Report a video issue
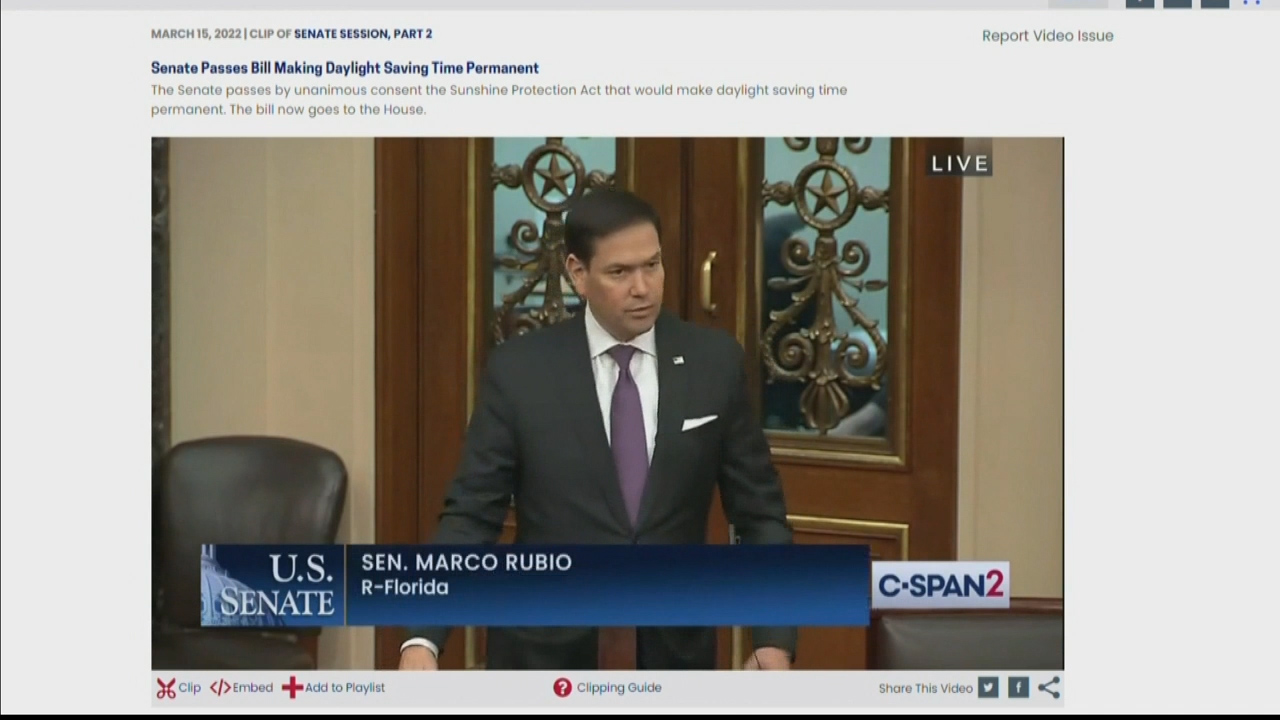 click(x=1047, y=36)
